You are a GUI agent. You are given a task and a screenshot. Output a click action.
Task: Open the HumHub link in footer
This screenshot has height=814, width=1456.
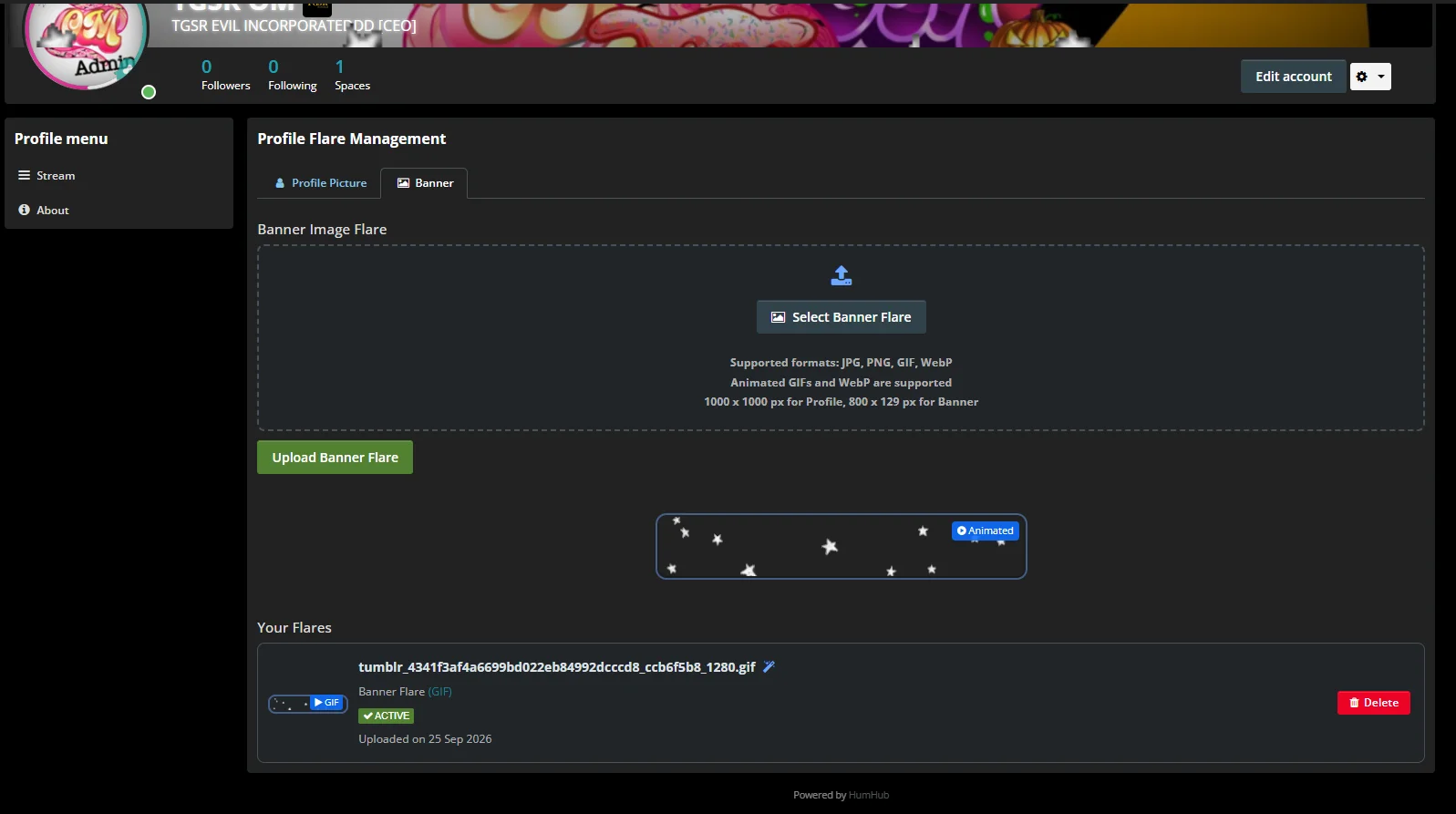click(869, 795)
